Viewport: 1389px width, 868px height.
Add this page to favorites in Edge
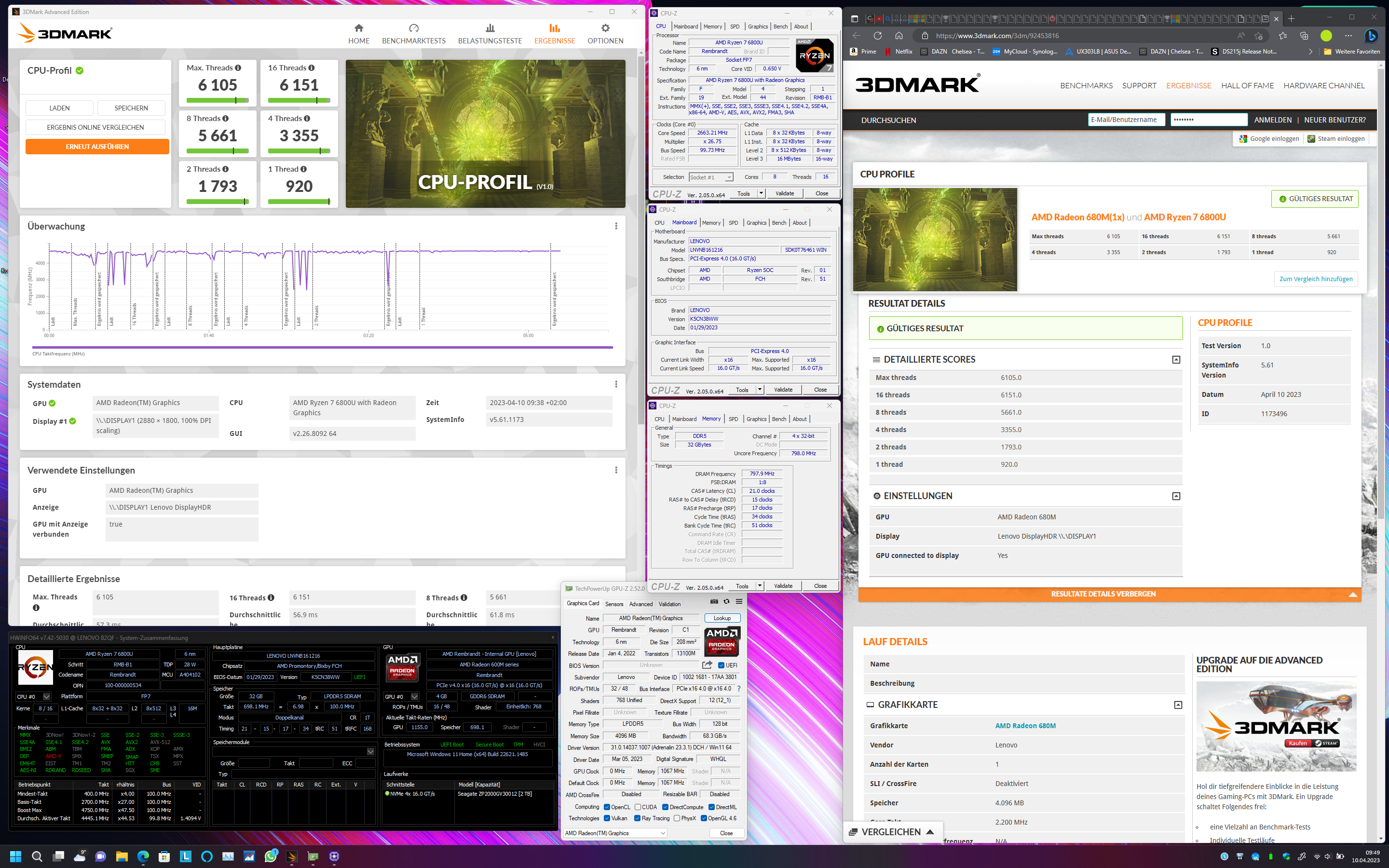(1259, 36)
